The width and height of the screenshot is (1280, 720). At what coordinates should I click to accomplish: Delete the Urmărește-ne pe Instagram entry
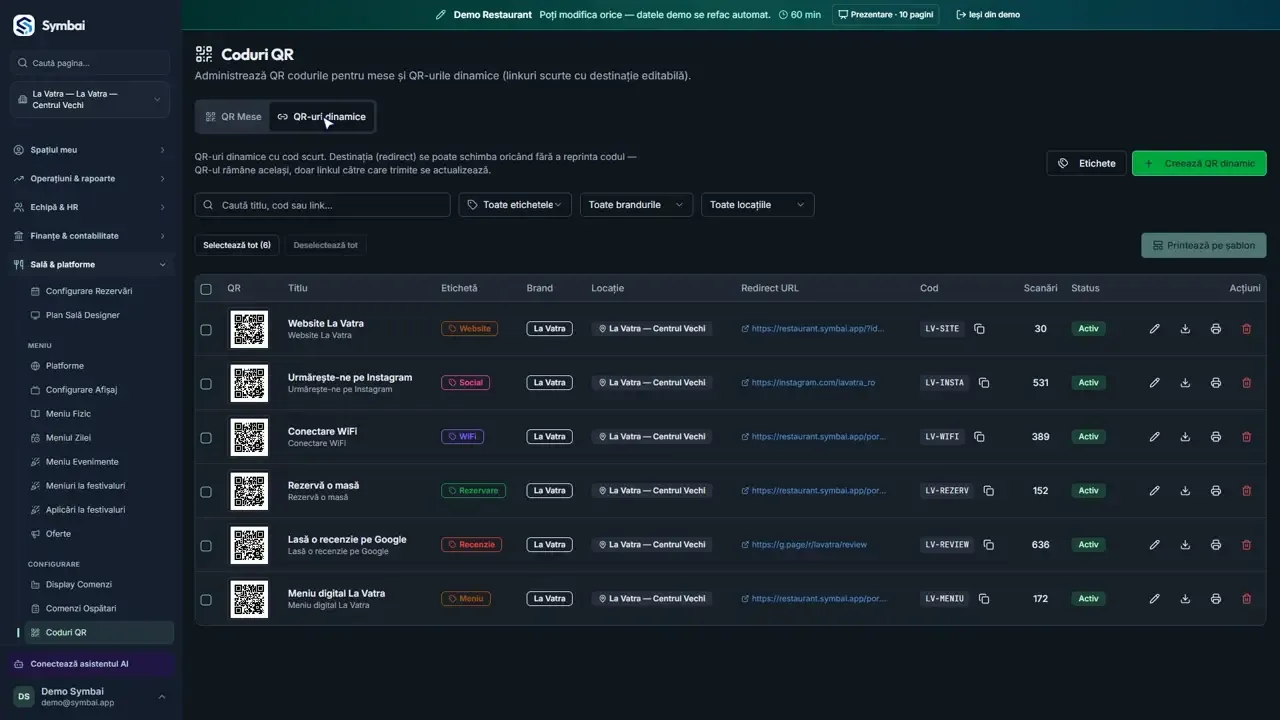(1246, 383)
